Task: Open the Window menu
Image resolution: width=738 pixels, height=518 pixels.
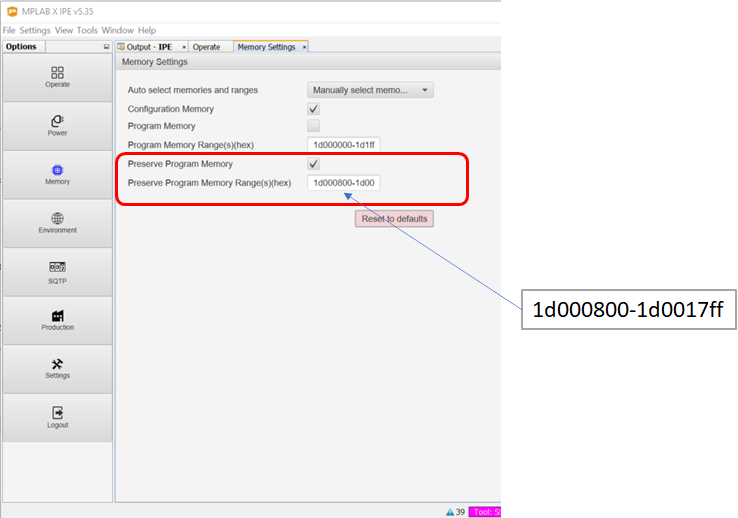Action: (x=118, y=30)
